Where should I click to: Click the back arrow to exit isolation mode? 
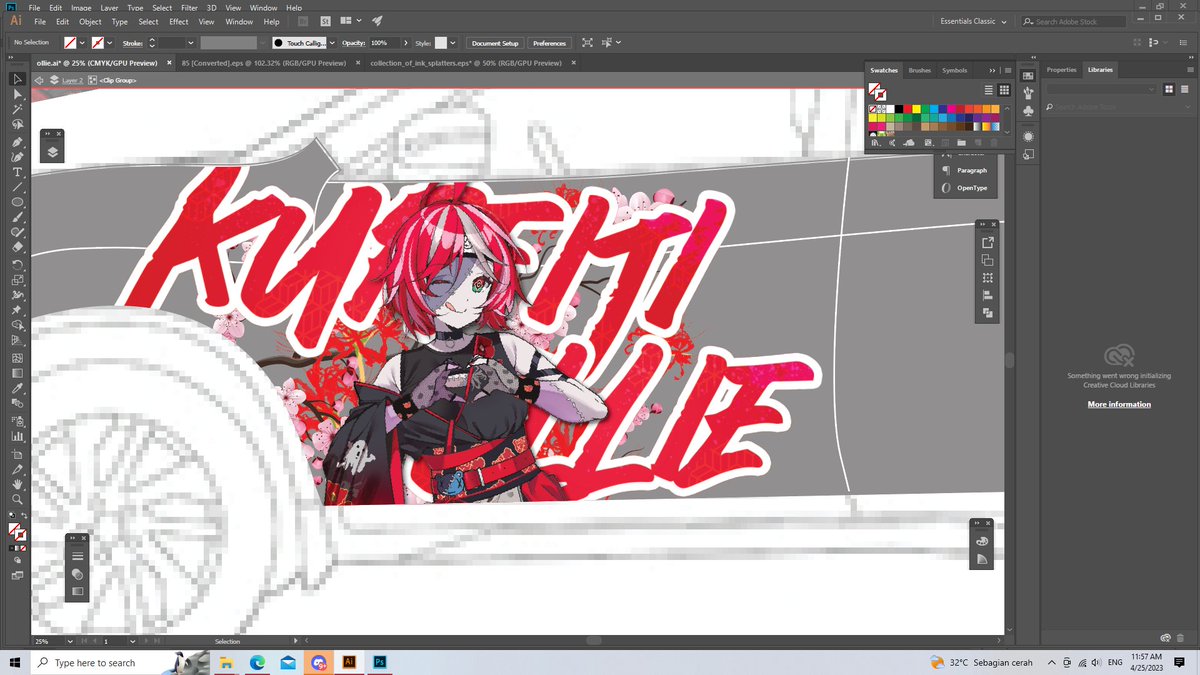41,80
